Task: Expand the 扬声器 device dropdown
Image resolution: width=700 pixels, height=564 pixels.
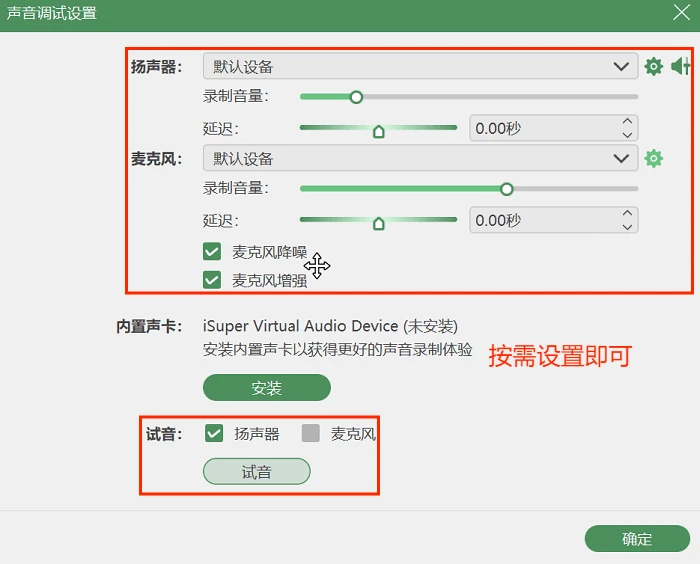Action: point(420,67)
